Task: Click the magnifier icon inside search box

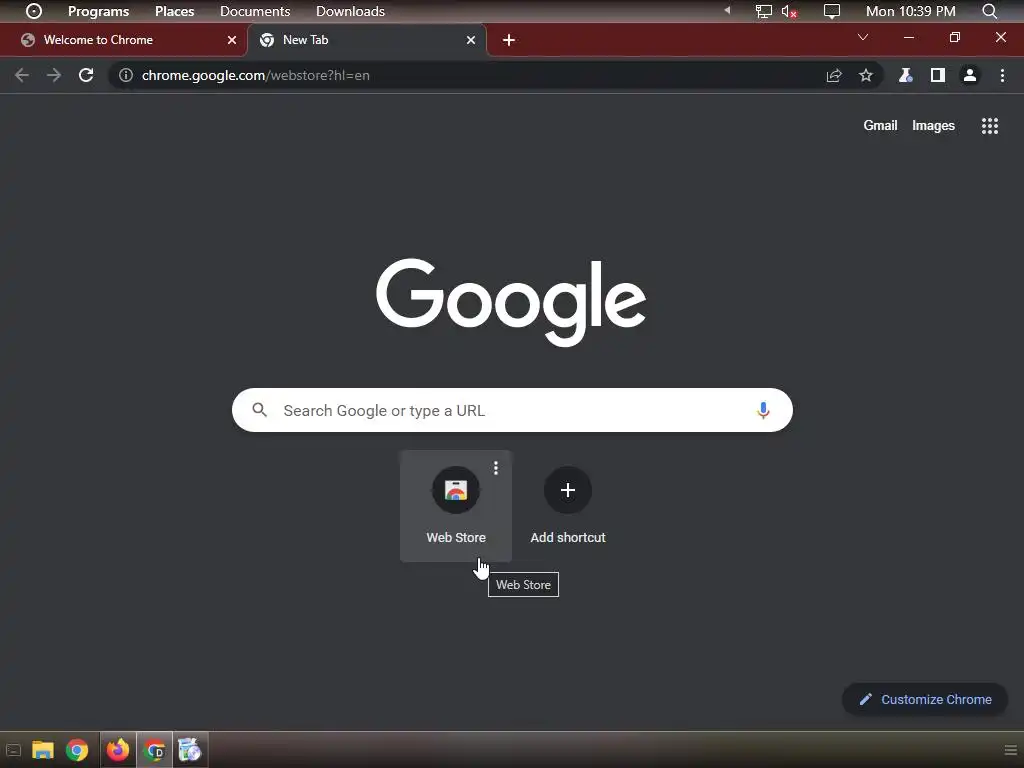Action: [x=260, y=409]
